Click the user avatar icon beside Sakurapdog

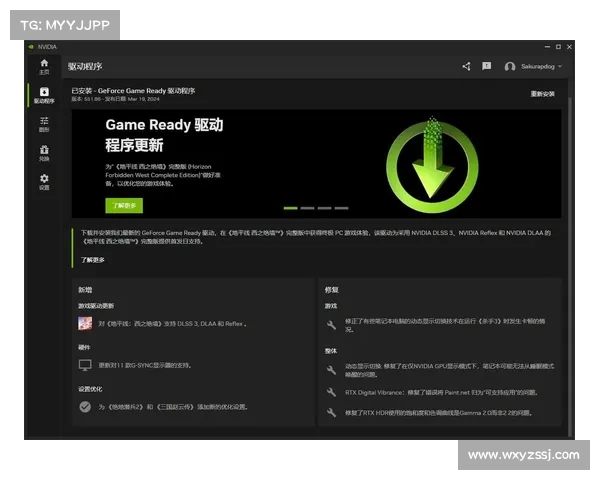[510, 67]
